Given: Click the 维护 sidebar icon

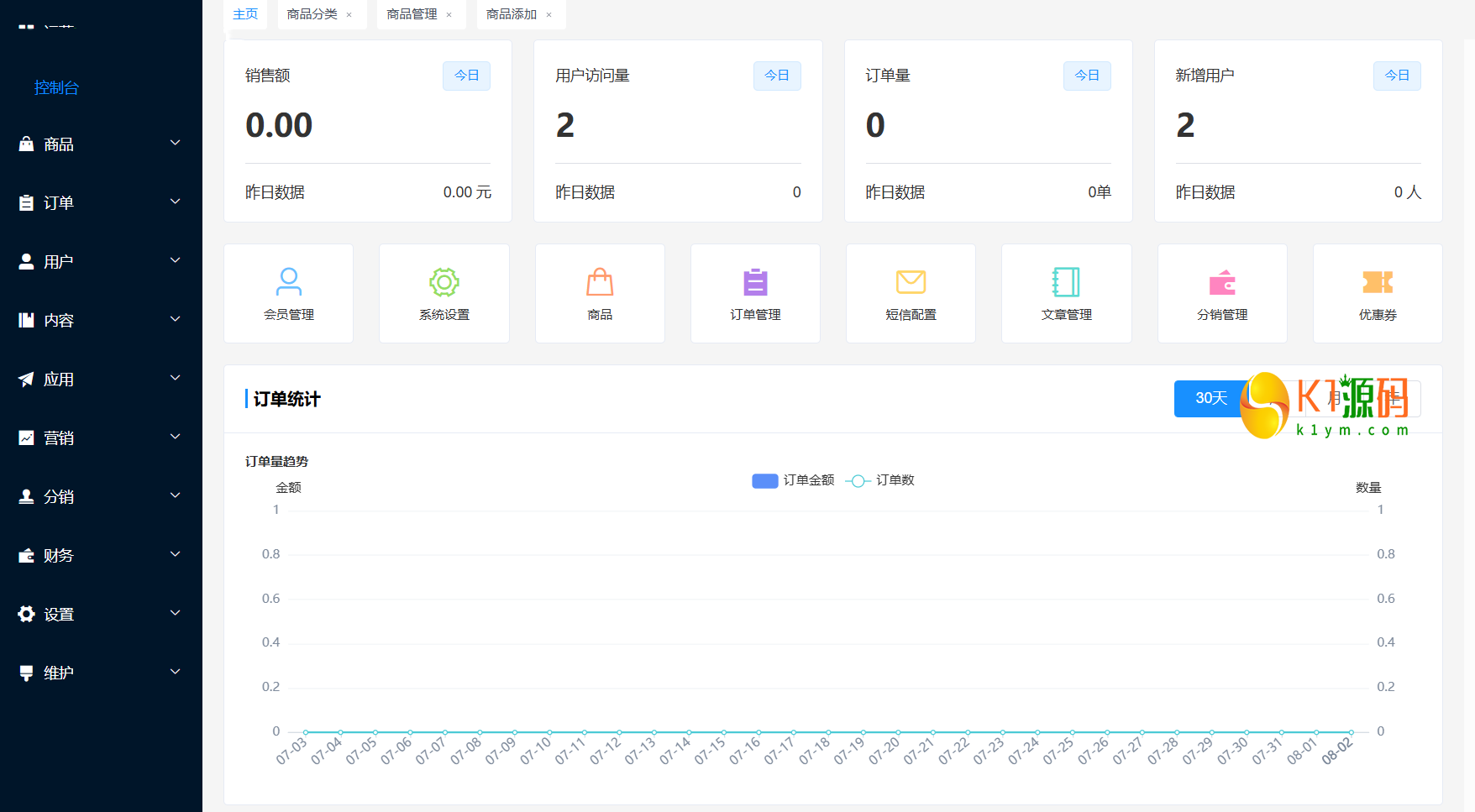Looking at the screenshot, I should pos(26,673).
